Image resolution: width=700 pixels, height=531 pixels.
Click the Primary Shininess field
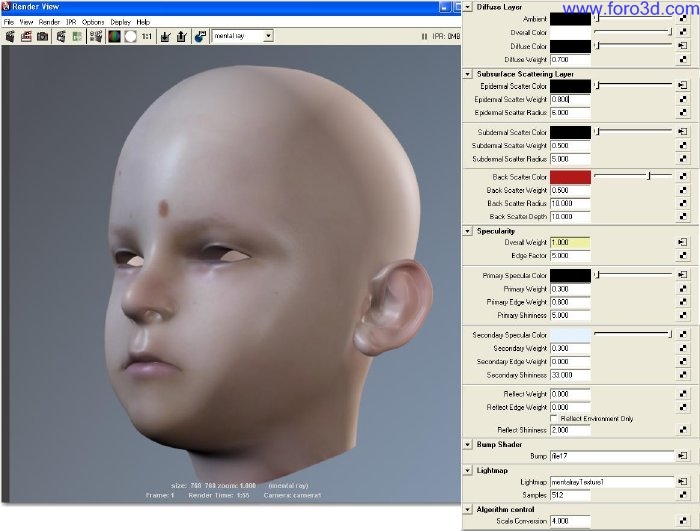(570, 315)
